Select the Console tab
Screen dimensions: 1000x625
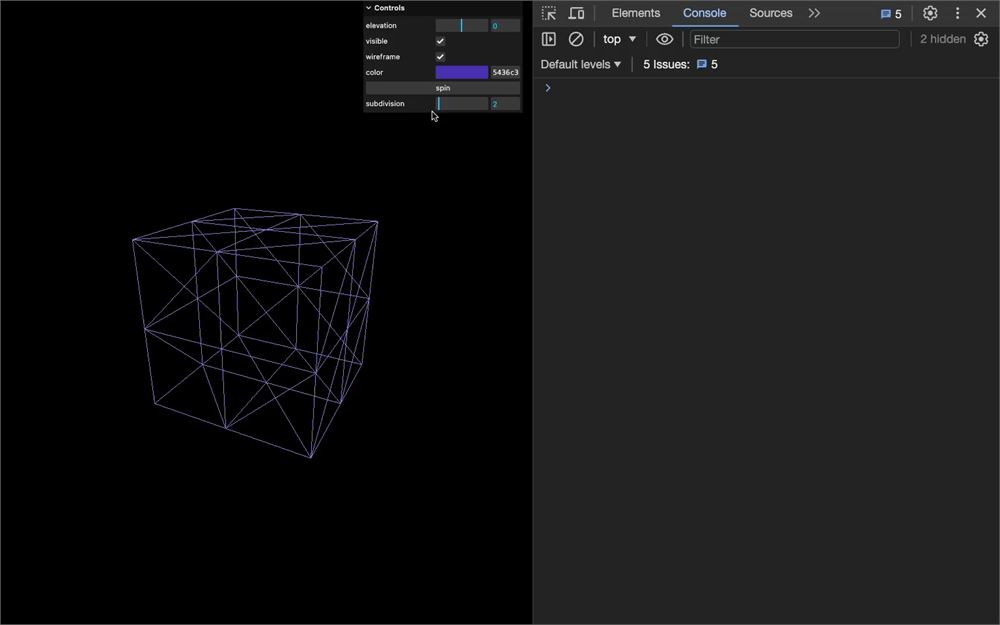[x=704, y=13]
